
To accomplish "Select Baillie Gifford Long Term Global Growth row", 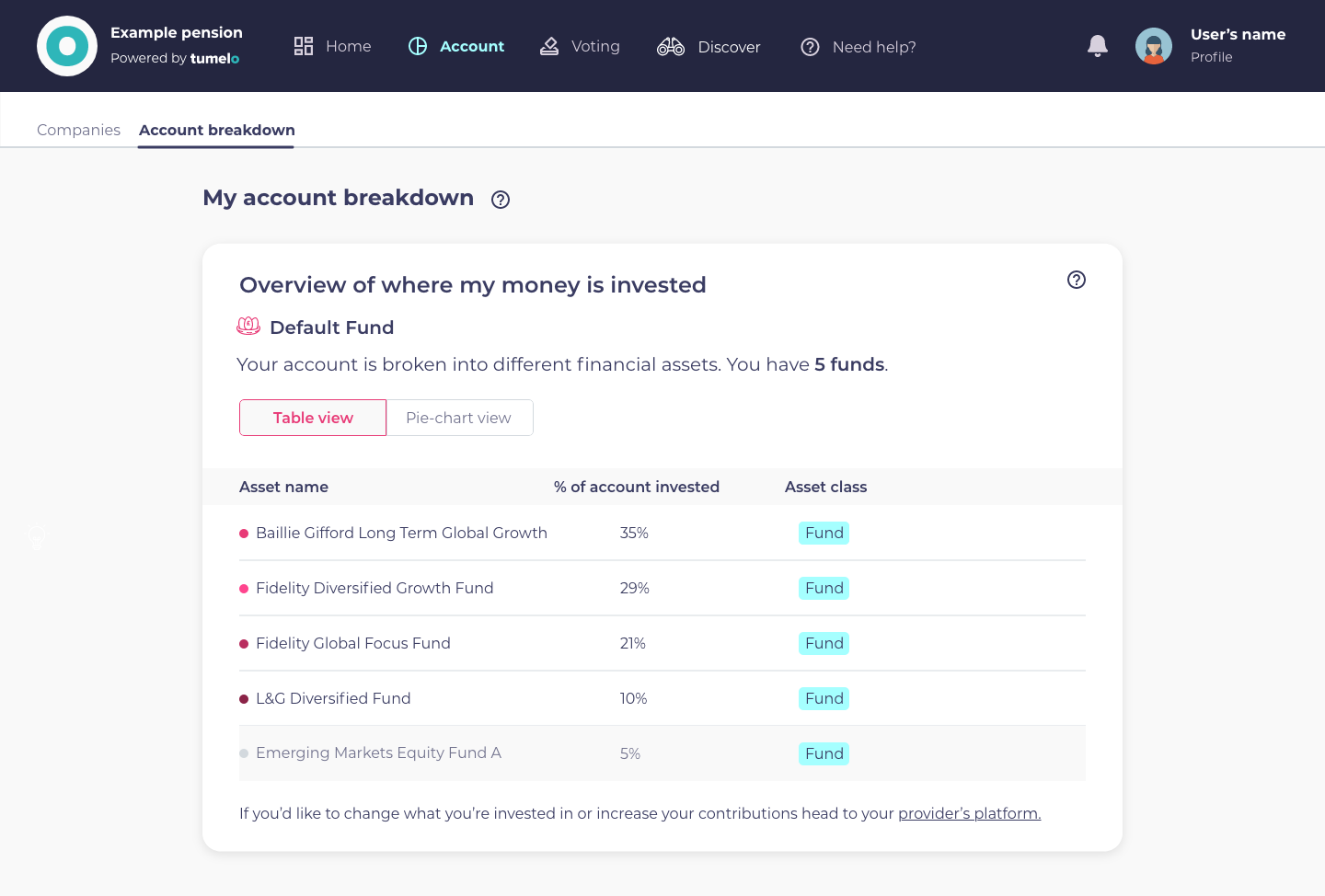I will pyautogui.click(x=662, y=533).
